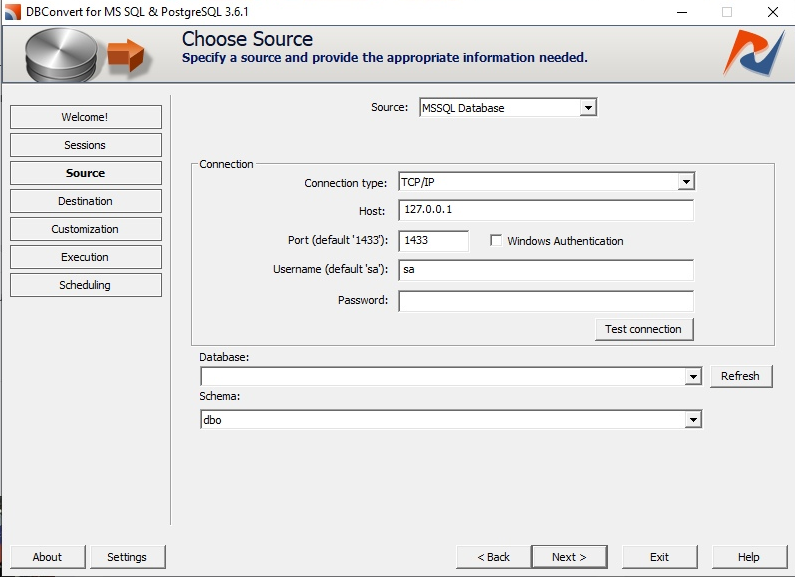The width and height of the screenshot is (795, 577).
Task: Switch to the Sessions step
Action: click(86, 145)
